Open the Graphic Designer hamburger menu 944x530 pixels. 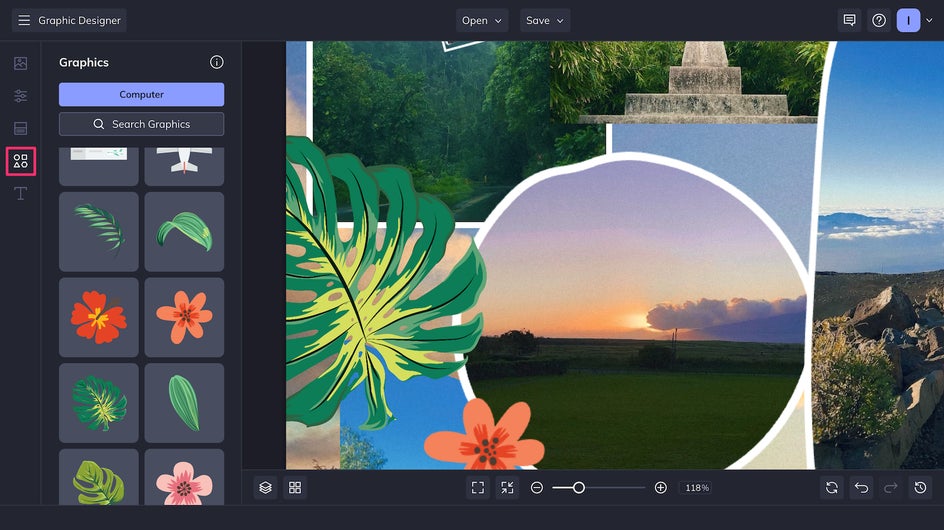[24, 20]
